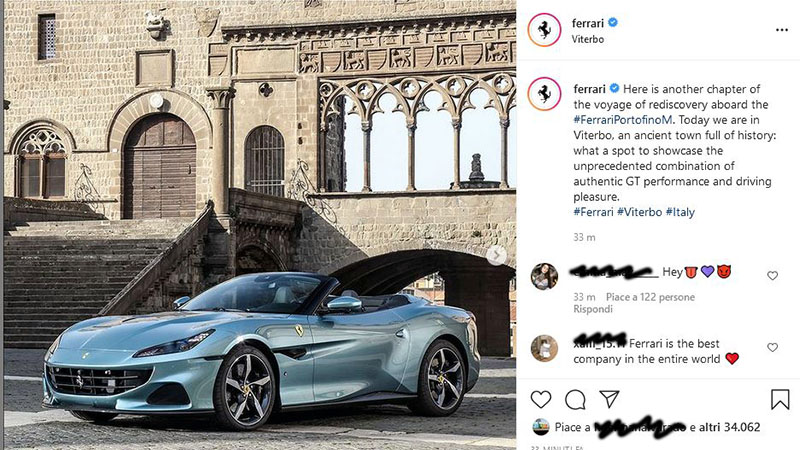The image size is (800, 450).
Task: Open the #Italy hashtag
Action: click(680, 212)
